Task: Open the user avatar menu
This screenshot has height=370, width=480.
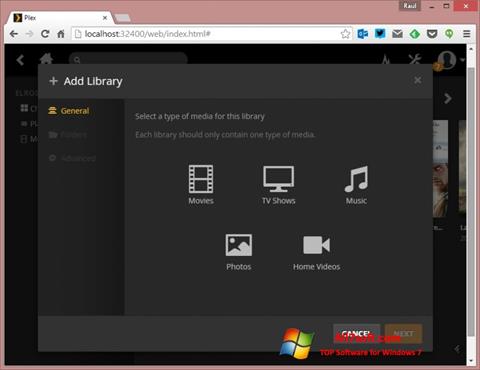Action: [447, 60]
